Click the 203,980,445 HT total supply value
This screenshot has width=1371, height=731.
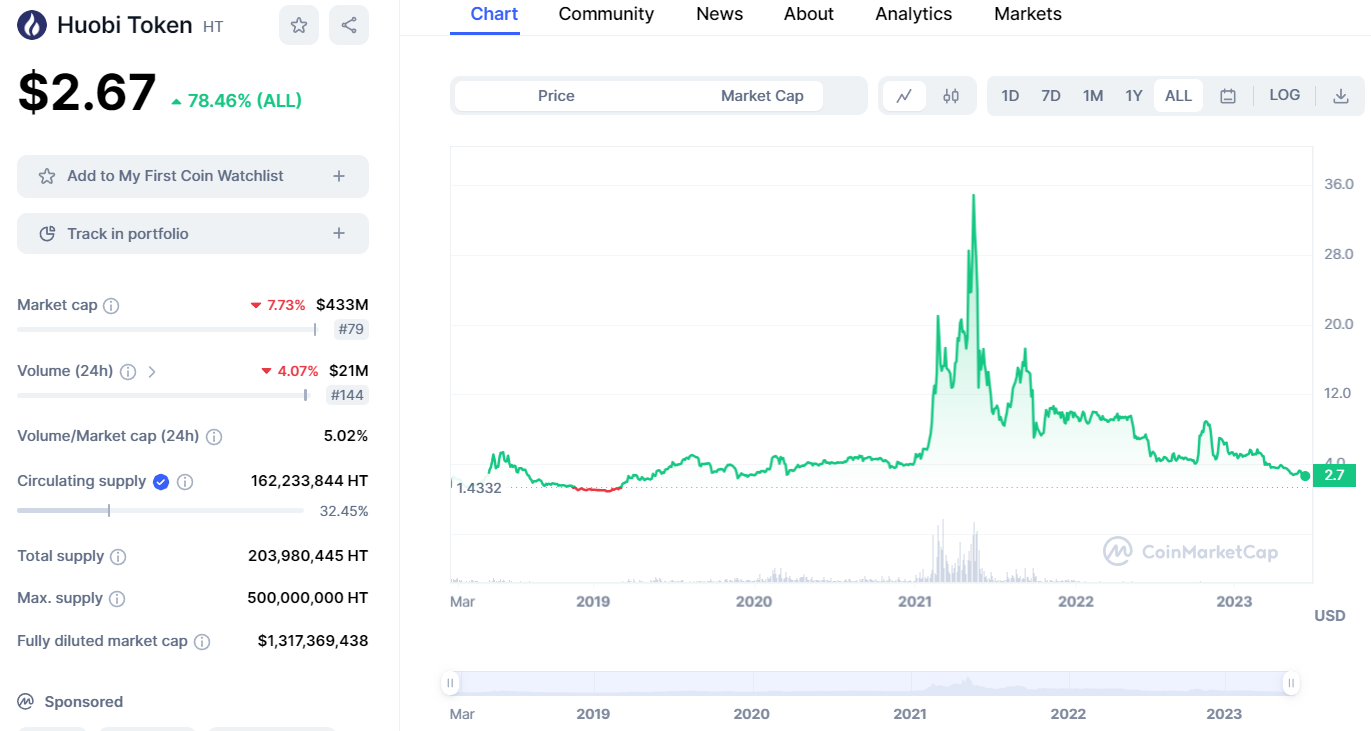pos(308,556)
